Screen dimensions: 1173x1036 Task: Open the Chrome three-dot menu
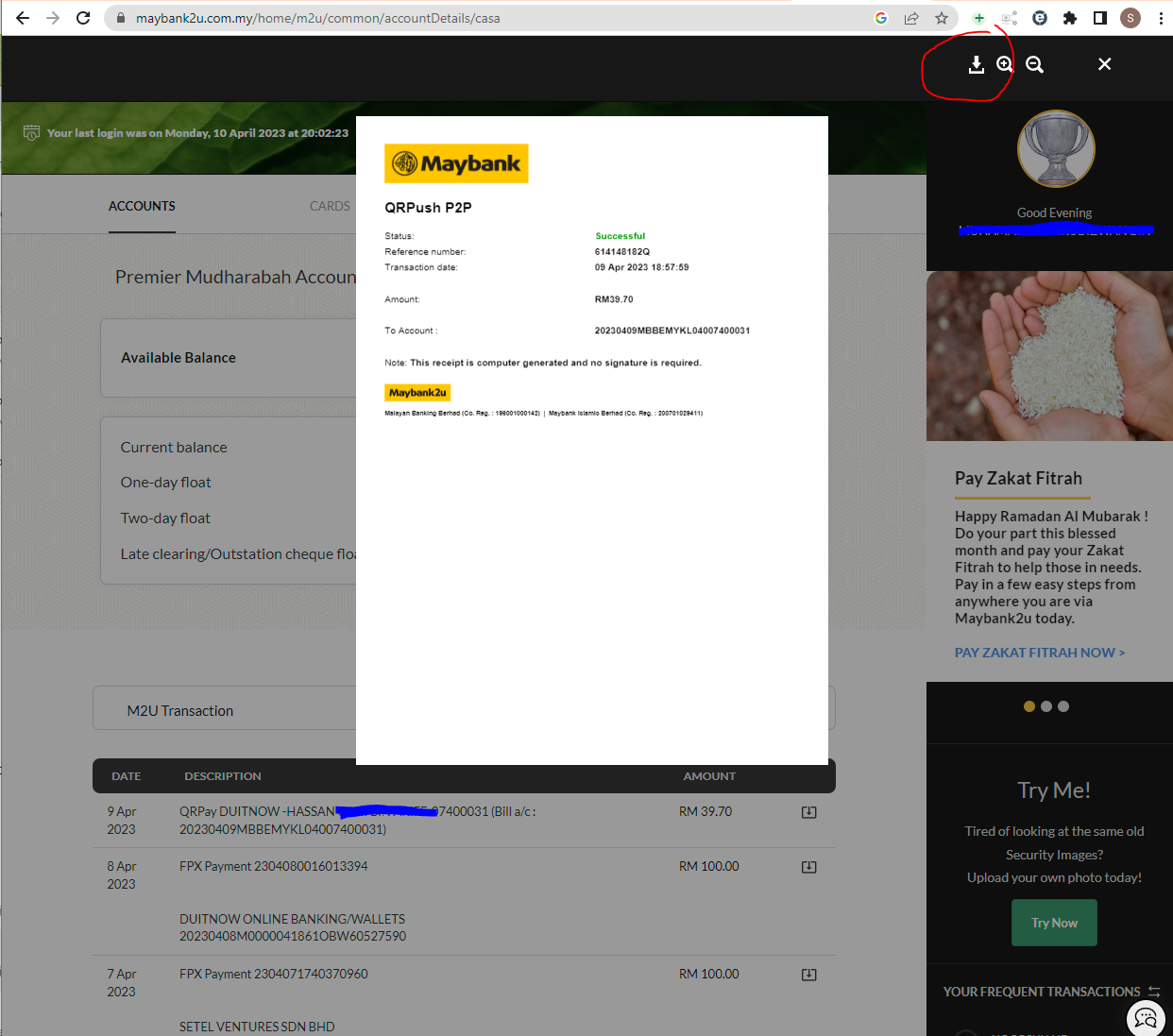(1161, 18)
